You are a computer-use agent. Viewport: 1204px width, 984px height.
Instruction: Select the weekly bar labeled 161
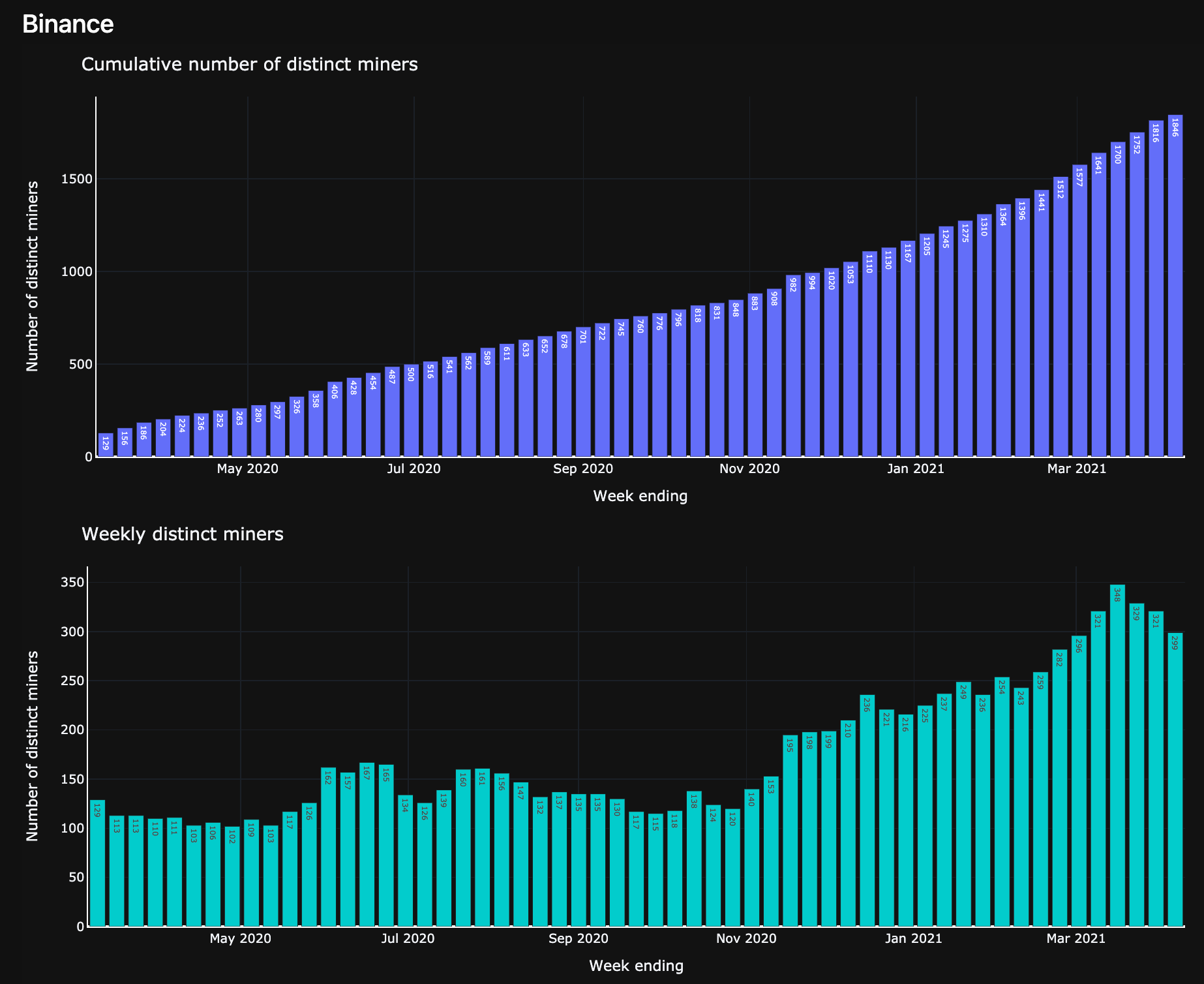(483, 848)
